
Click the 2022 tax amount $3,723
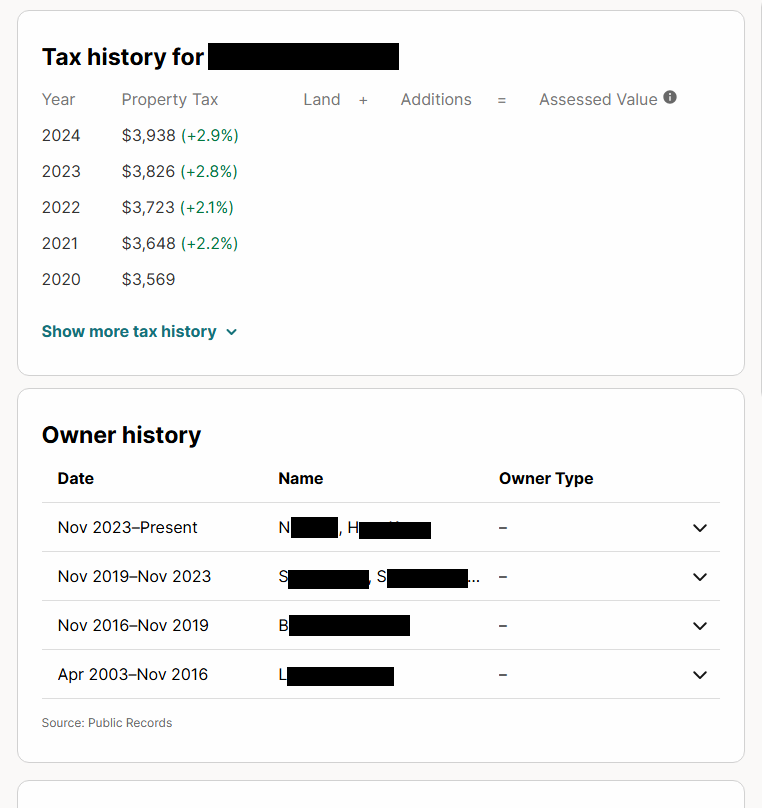pos(149,208)
